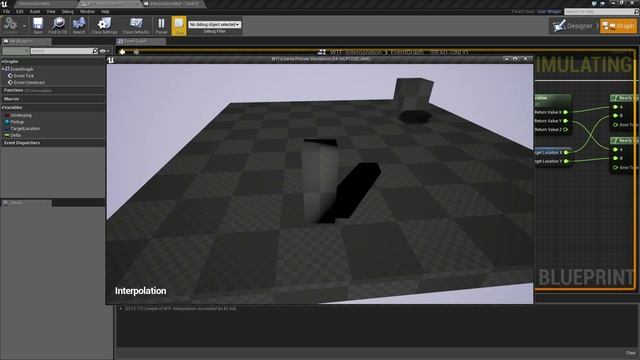640x360 pixels.
Task: Click the search magnifier icon in My Blueprint
Action: click(95, 51)
